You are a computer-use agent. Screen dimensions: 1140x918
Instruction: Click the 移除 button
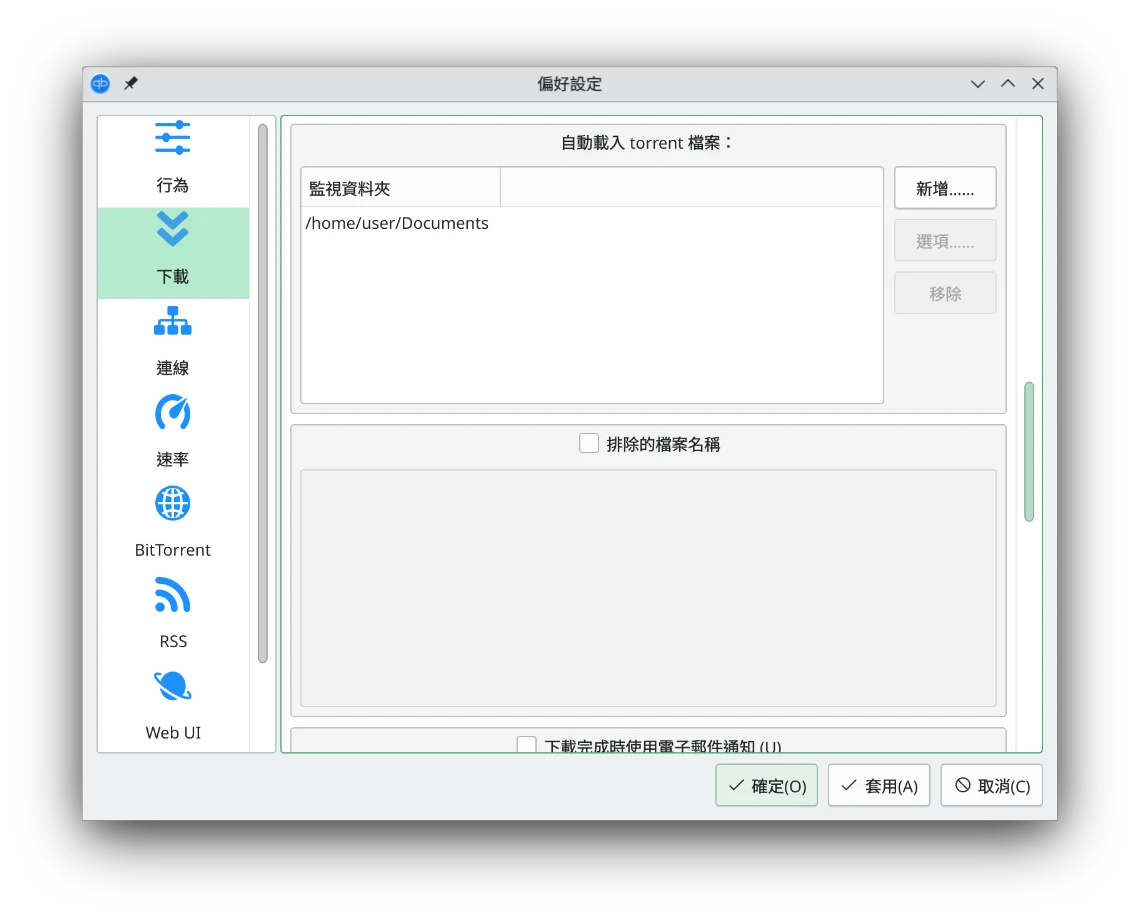[x=944, y=293]
